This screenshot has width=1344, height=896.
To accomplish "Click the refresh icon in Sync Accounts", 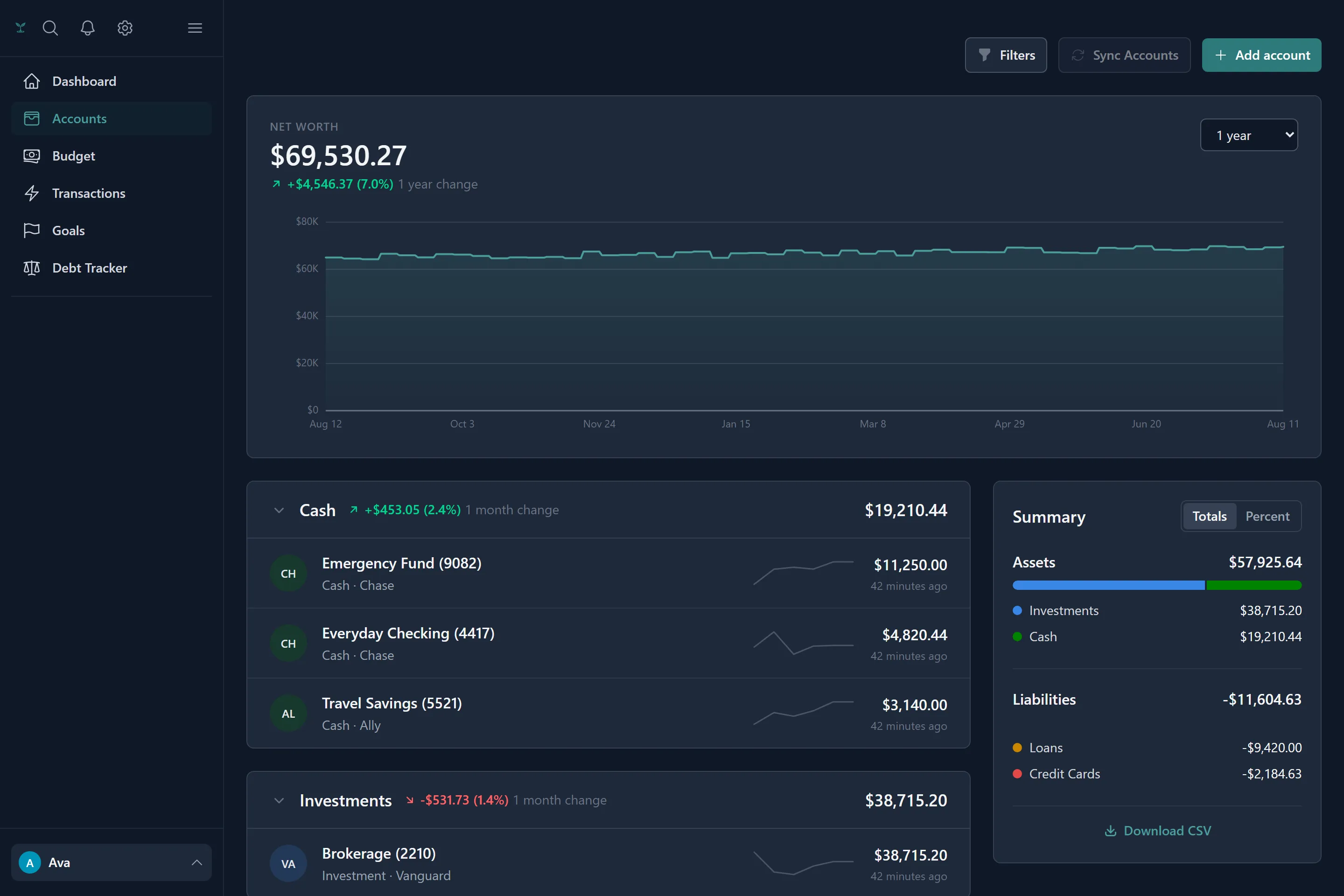I will point(1078,55).
